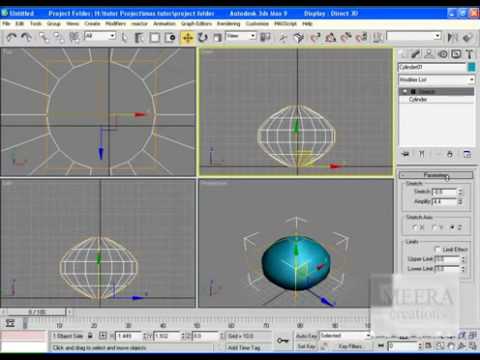
Task: Enable the Limit Effect checkbox
Action: (438, 249)
